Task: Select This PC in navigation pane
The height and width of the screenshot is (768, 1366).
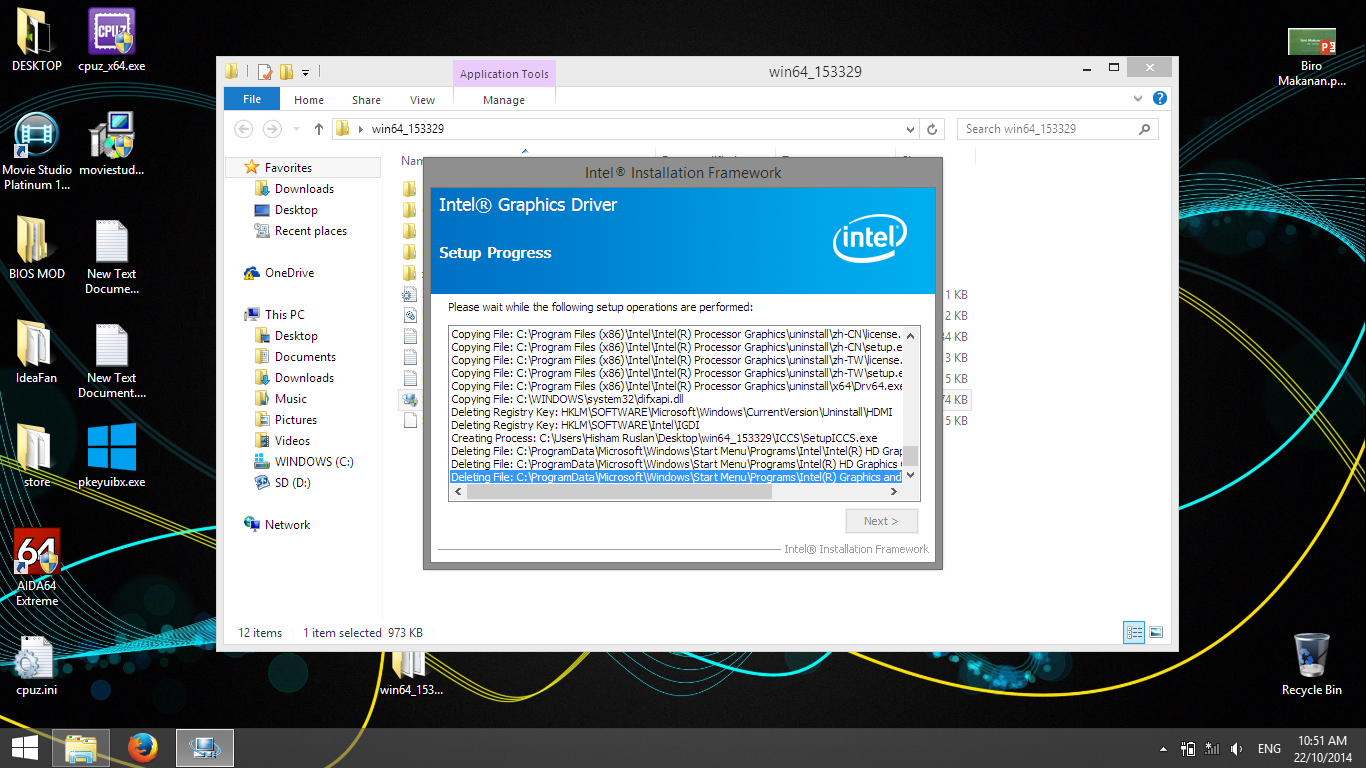Action: pos(285,314)
